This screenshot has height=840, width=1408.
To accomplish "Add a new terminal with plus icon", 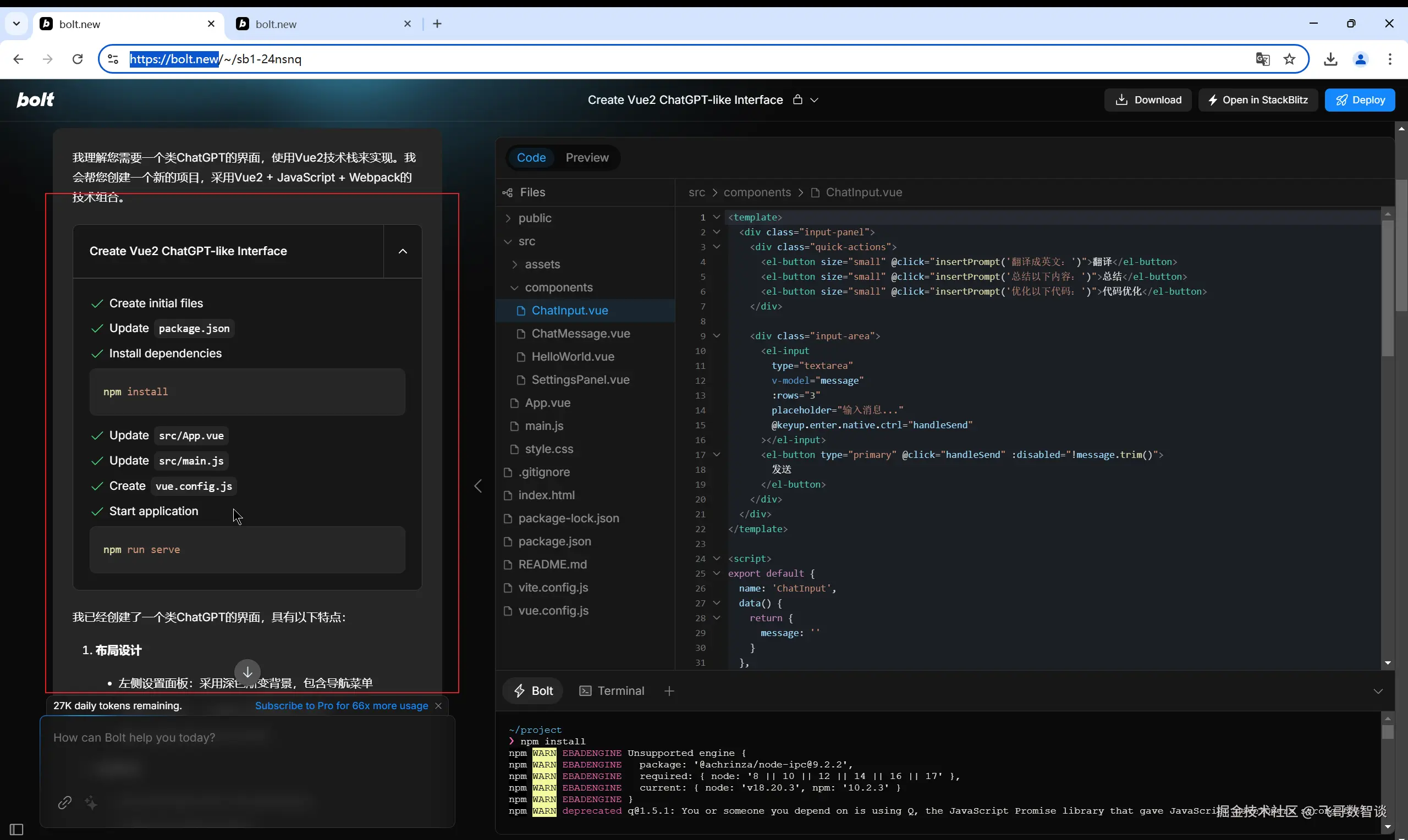I will point(669,690).
